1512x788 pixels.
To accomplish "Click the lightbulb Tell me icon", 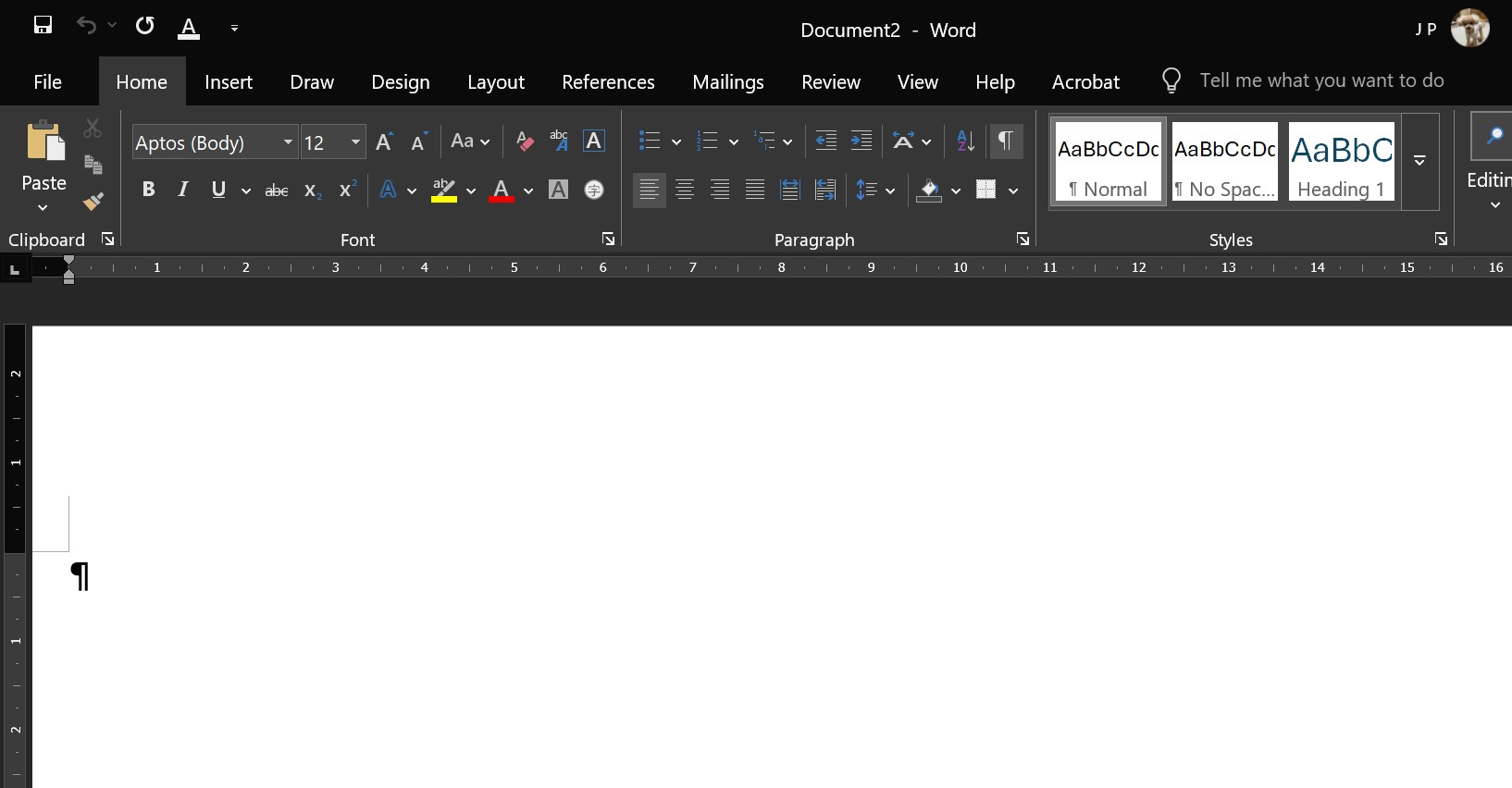I will tap(1171, 81).
